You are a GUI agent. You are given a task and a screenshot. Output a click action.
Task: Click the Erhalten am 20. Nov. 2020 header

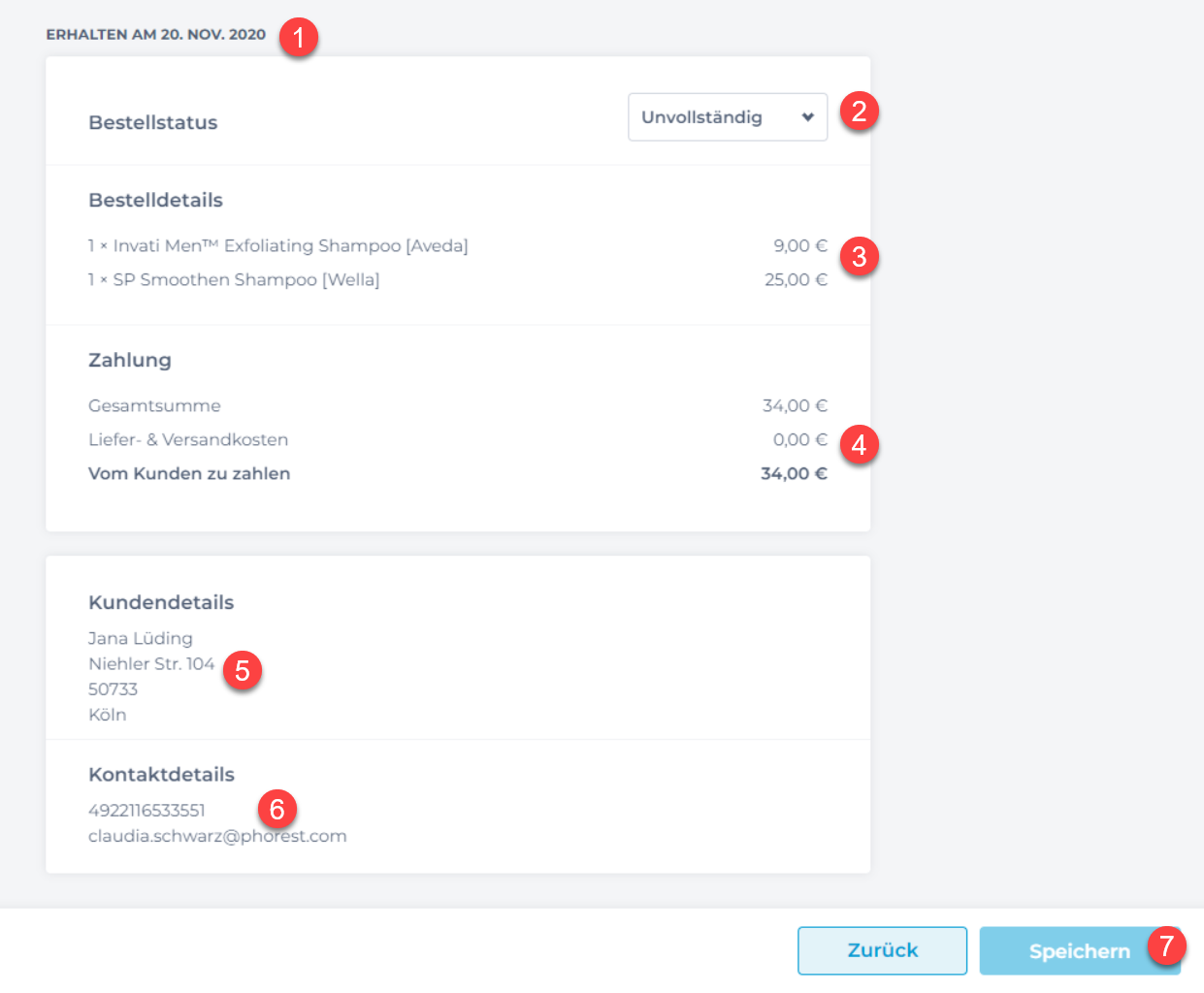point(155,35)
